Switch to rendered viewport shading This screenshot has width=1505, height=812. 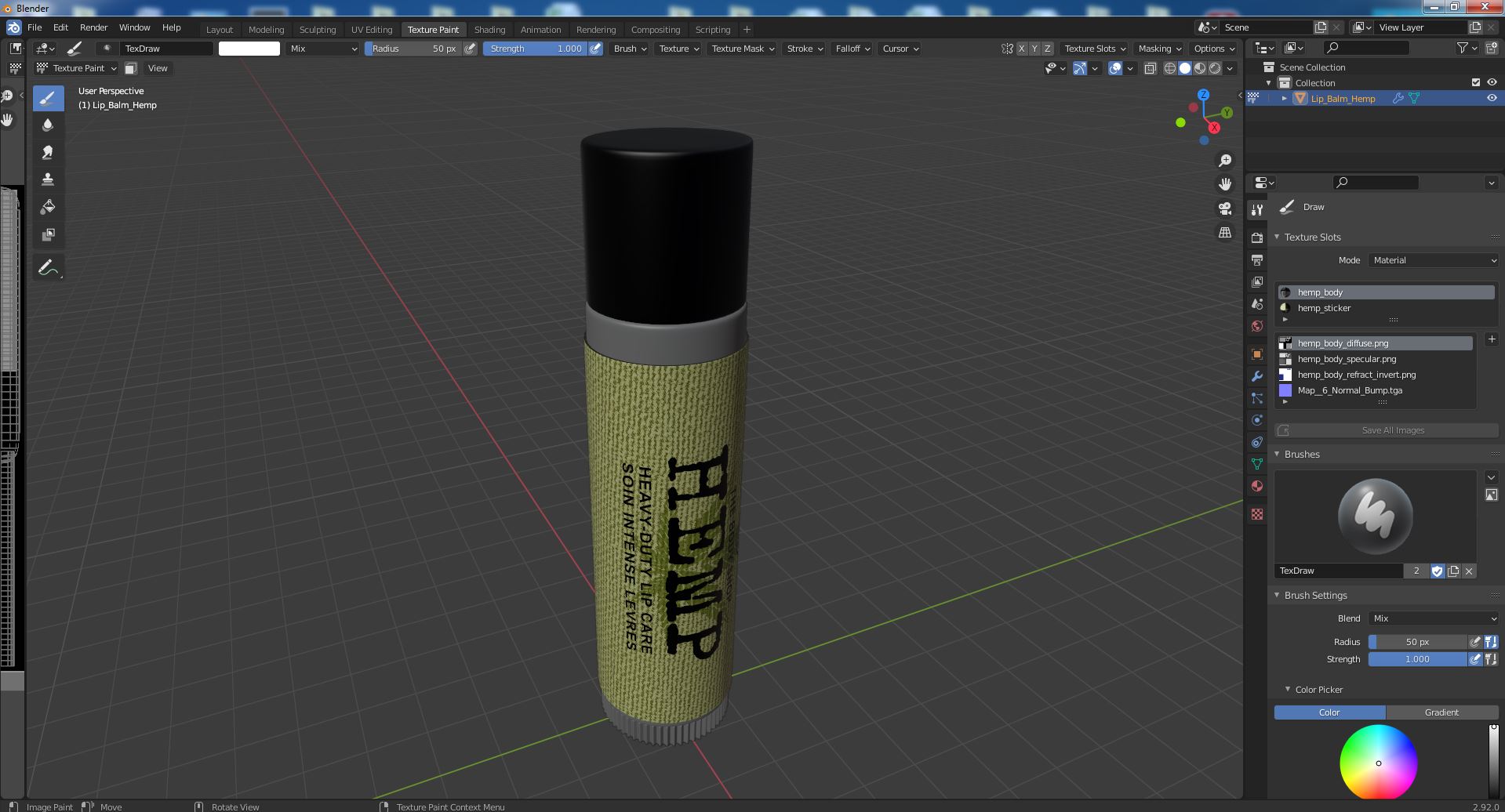click(x=1215, y=68)
